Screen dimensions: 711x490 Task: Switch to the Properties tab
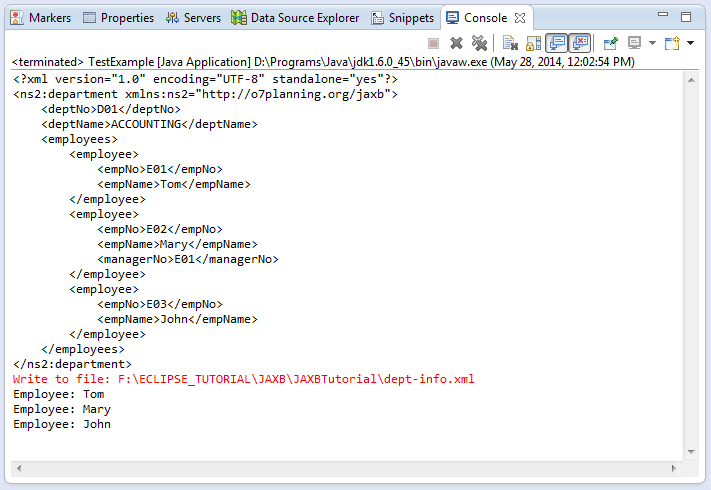[x=118, y=18]
